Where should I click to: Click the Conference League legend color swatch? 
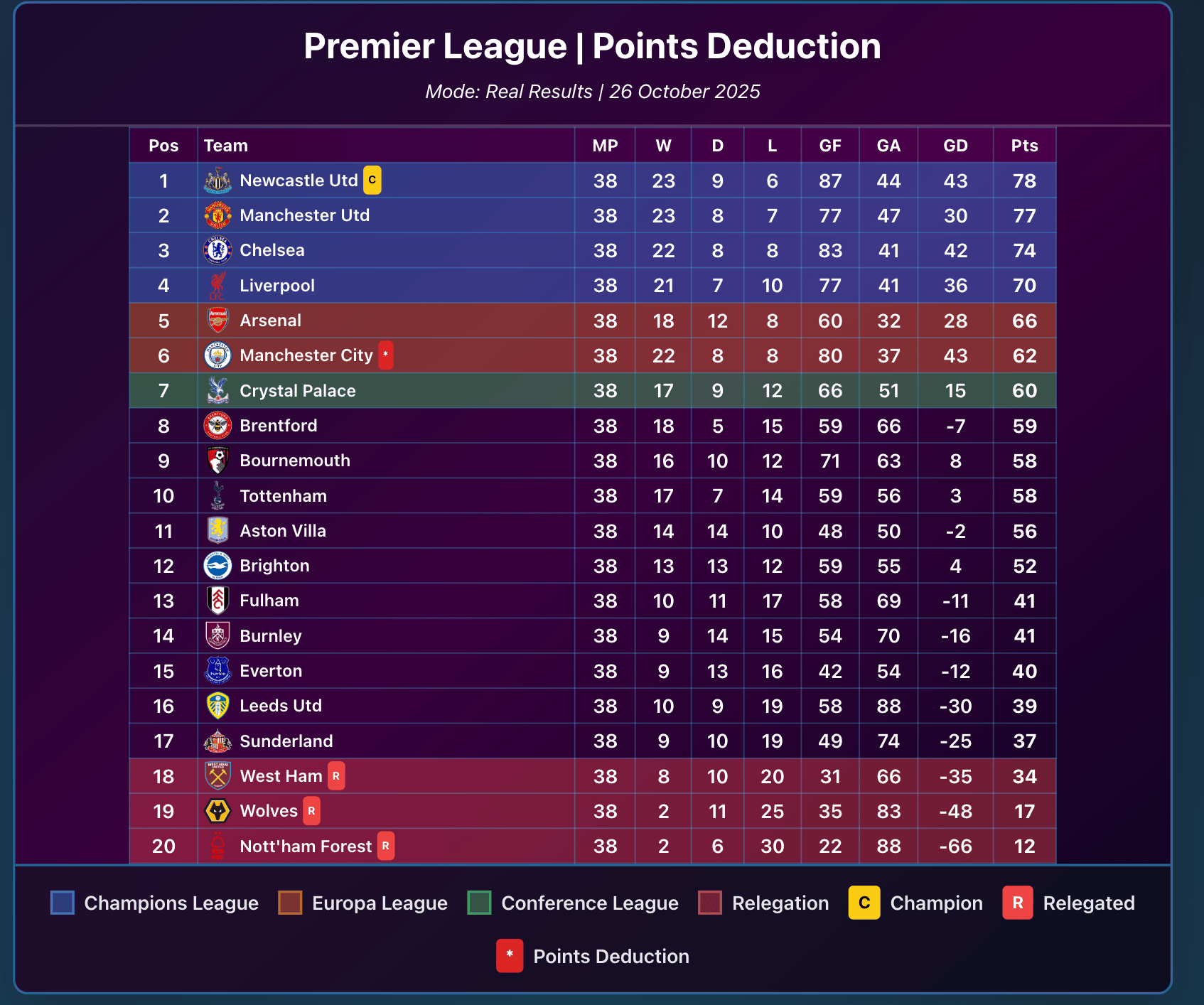pos(479,903)
